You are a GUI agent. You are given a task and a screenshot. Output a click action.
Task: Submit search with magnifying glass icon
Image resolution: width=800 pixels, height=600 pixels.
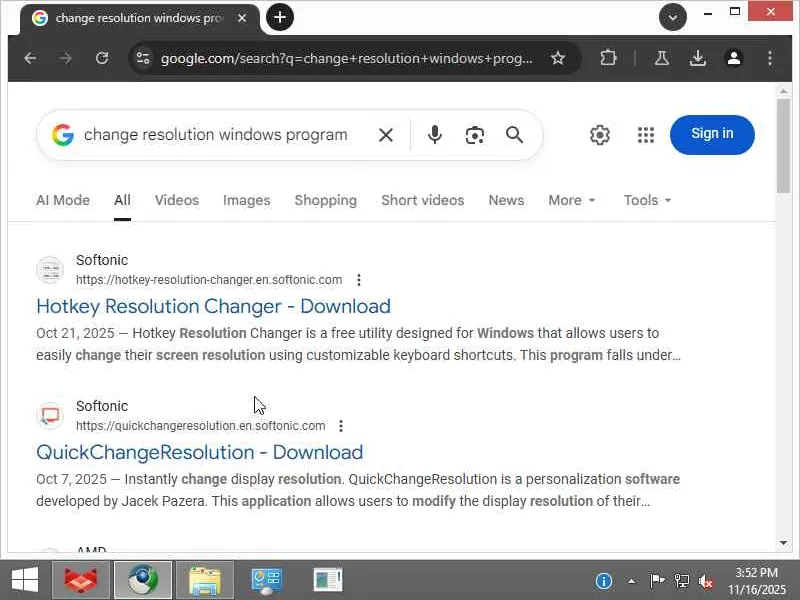(514, 135)
